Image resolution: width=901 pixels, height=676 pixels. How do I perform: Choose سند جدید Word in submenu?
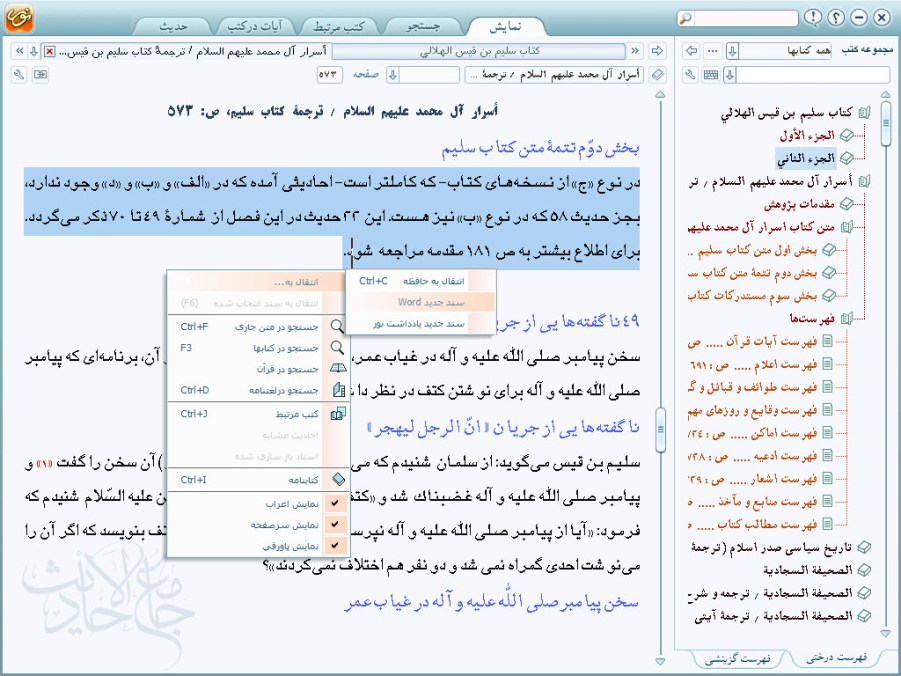[x=421, y=302]
